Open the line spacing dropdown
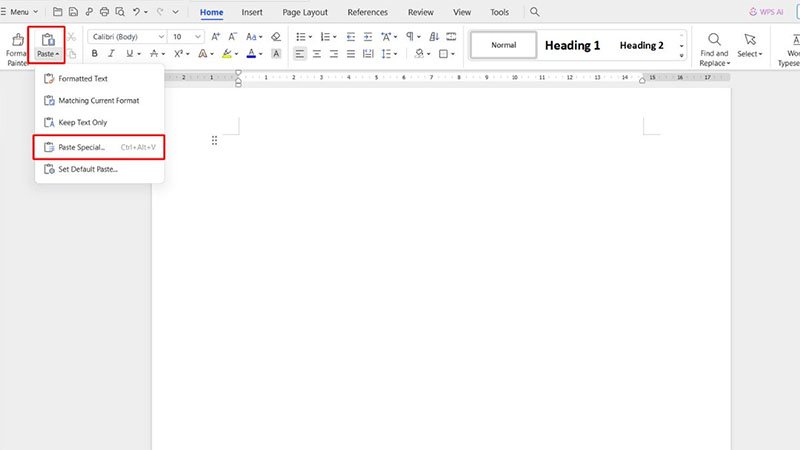The width and height of the screenshot is (800, 450). 395,54
